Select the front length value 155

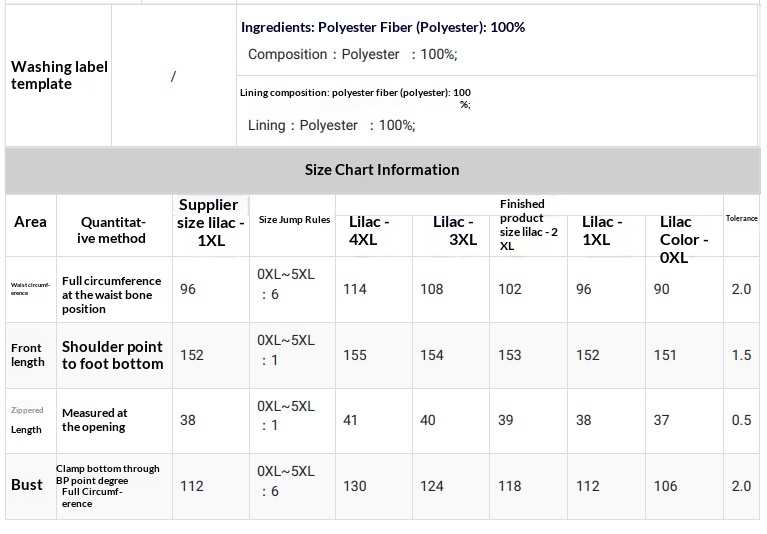pyautogui.click(x=355, y=355)
